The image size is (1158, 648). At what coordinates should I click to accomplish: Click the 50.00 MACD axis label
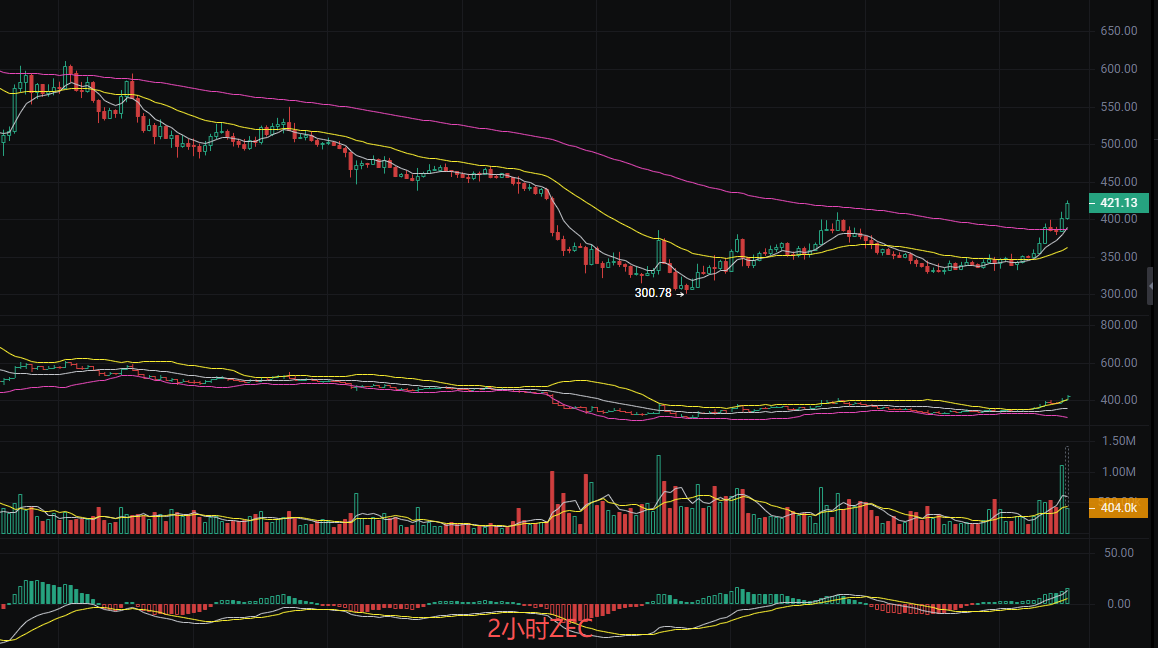tap(1118, 552)
